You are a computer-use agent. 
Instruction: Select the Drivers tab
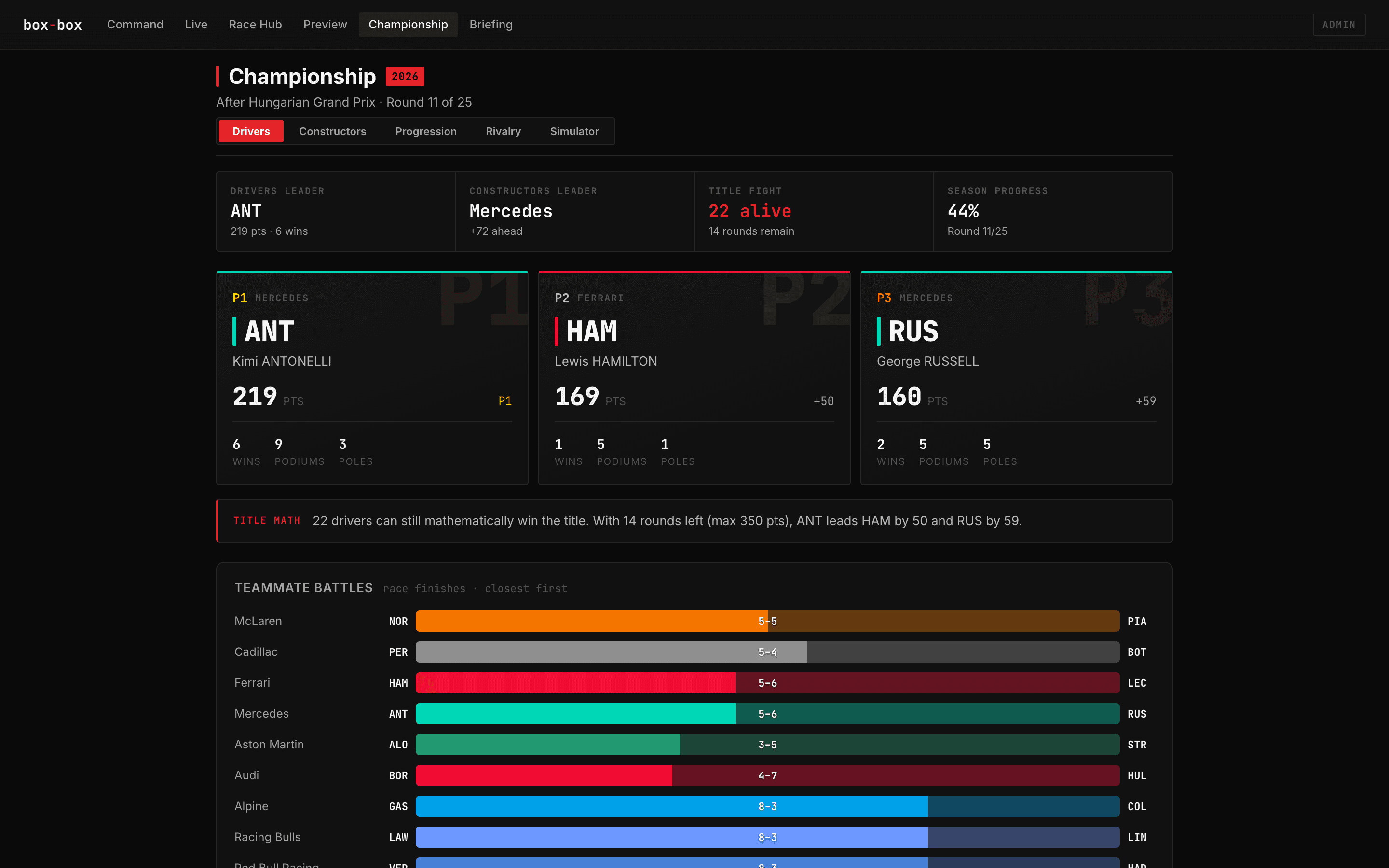pos(251,132)
